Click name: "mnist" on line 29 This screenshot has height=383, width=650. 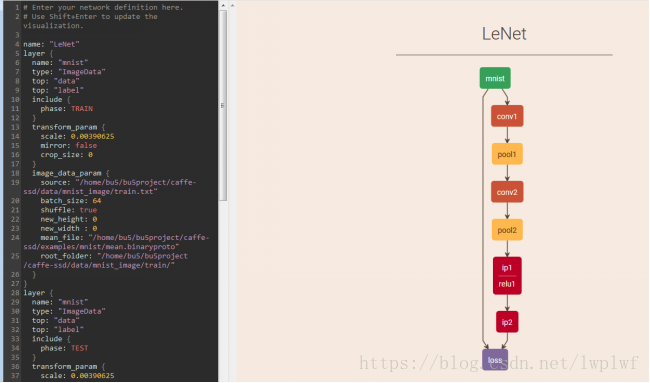point(60,302)
